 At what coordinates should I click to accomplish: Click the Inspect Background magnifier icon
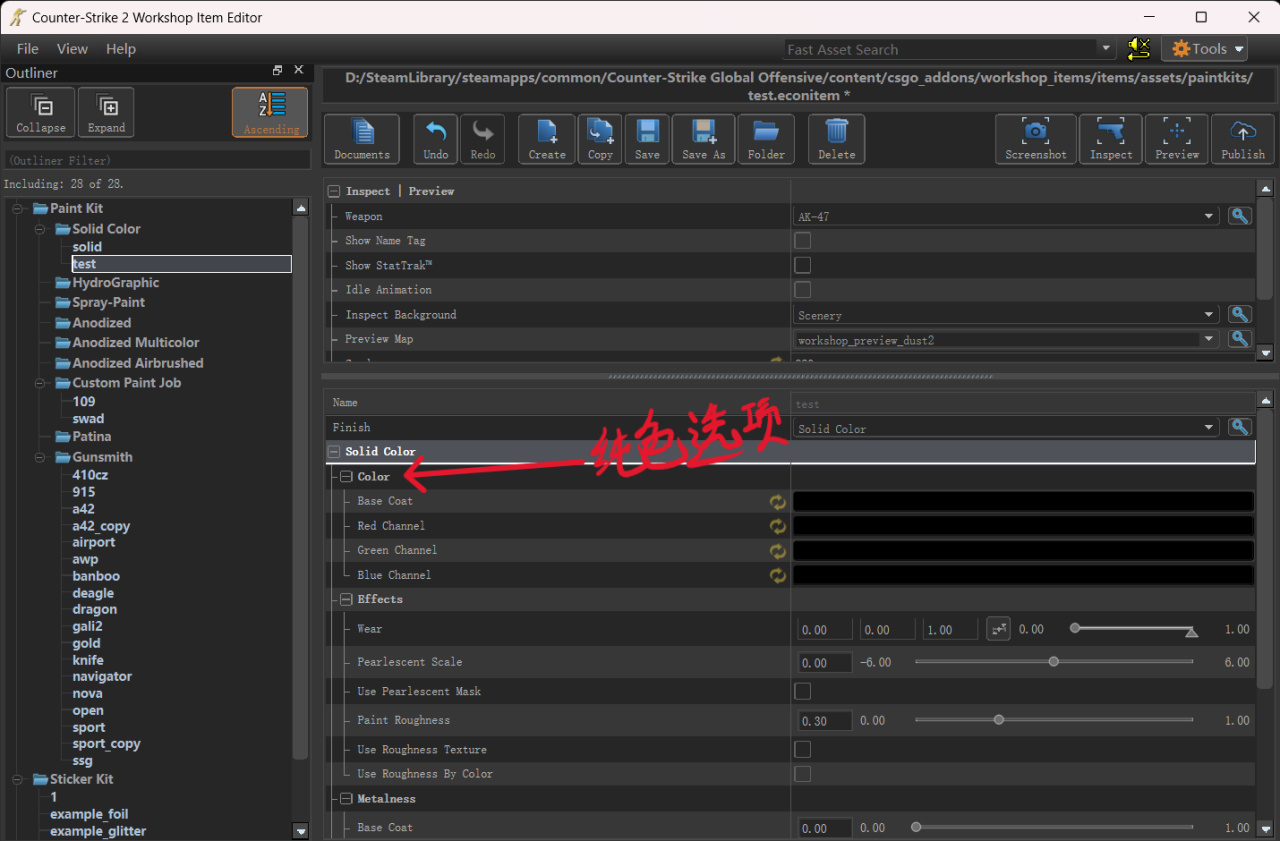[1240, 315]
